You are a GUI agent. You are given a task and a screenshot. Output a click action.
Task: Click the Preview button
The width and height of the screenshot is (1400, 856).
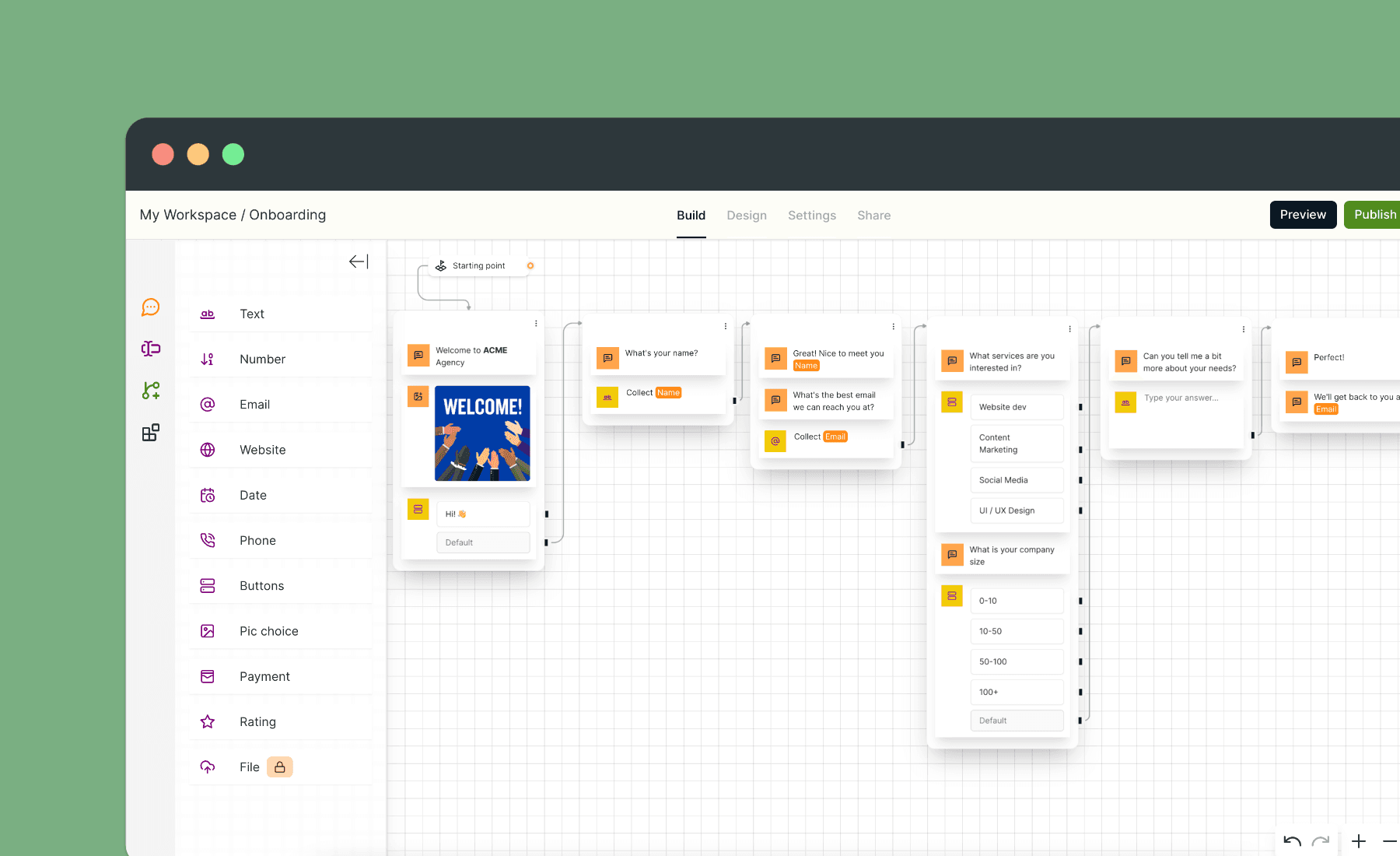point(1303,215)
